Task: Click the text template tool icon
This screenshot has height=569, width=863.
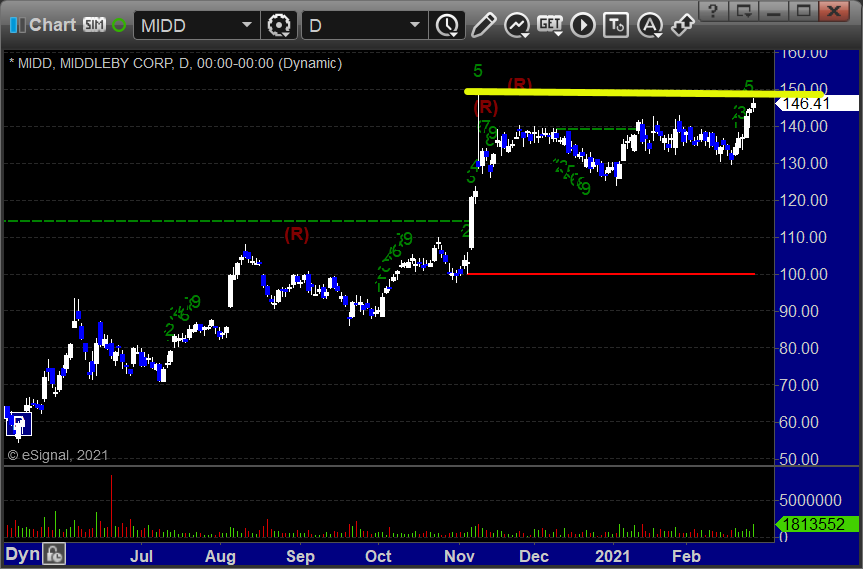Action: (x=616, y=25)
